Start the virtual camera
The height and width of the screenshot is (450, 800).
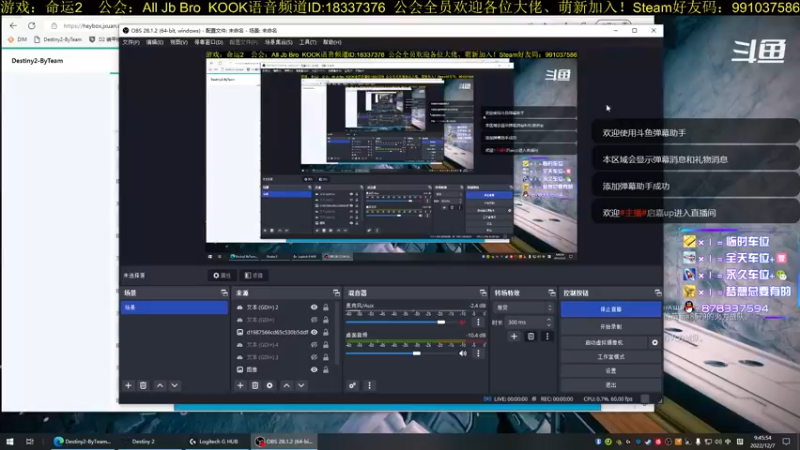(604, 342)
